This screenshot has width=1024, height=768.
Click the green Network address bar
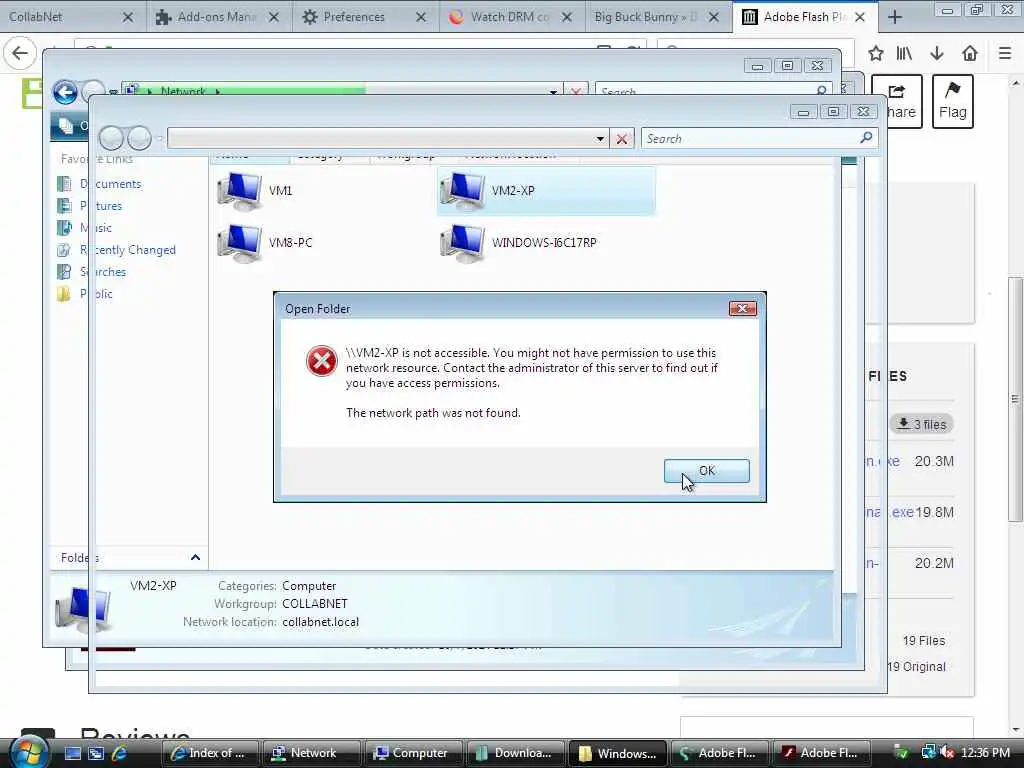340,91
